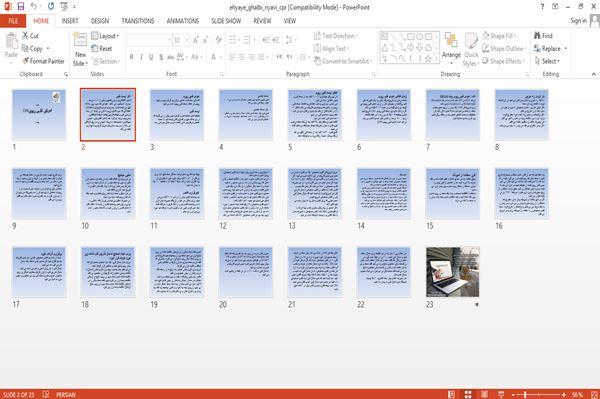
Task: Switch to the ANIMATIONS tab
Action: (183, 21)
